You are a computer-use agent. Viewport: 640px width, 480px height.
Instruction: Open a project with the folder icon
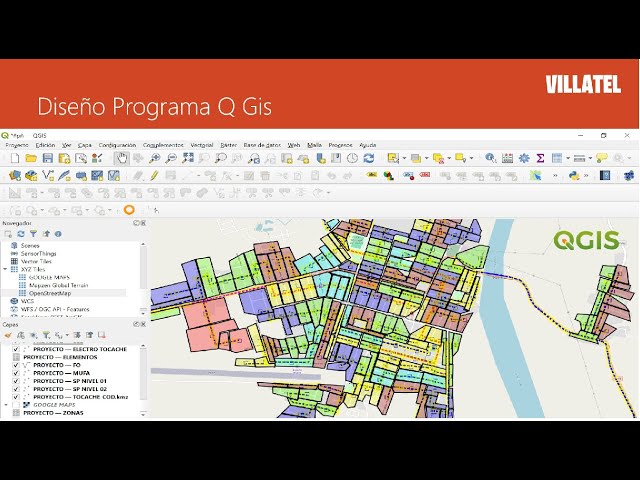pyautogui.click(x=31, y=158)
